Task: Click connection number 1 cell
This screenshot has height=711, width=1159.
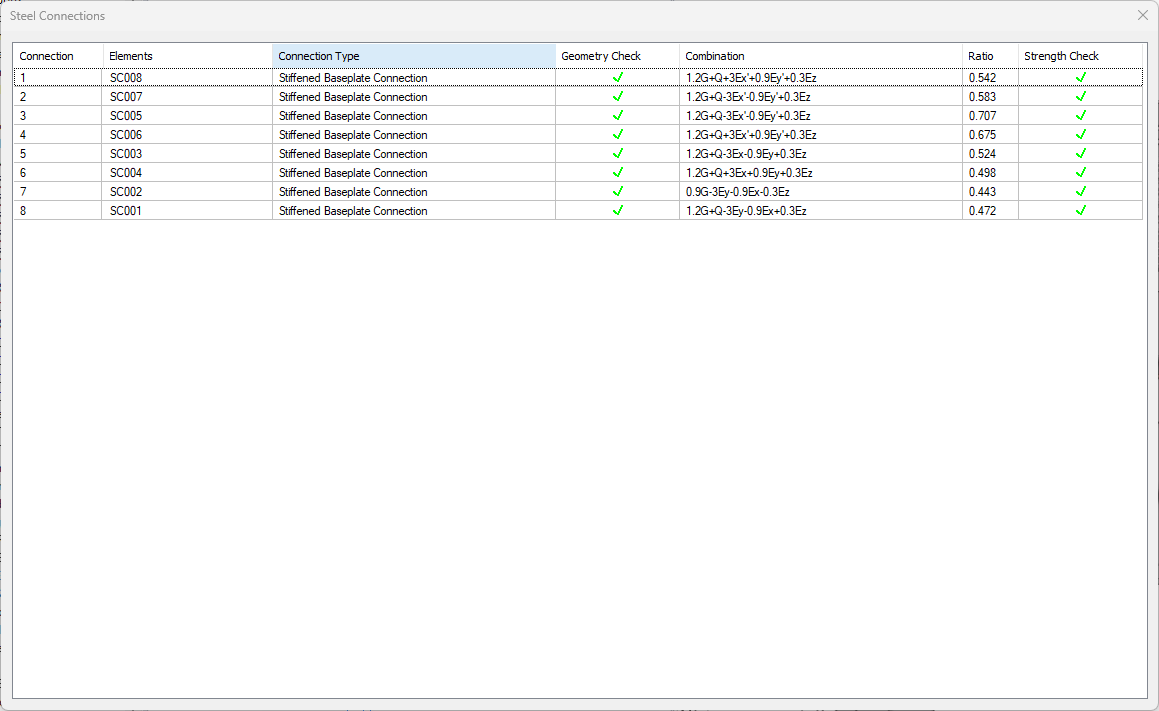Action: pos(58,78)
